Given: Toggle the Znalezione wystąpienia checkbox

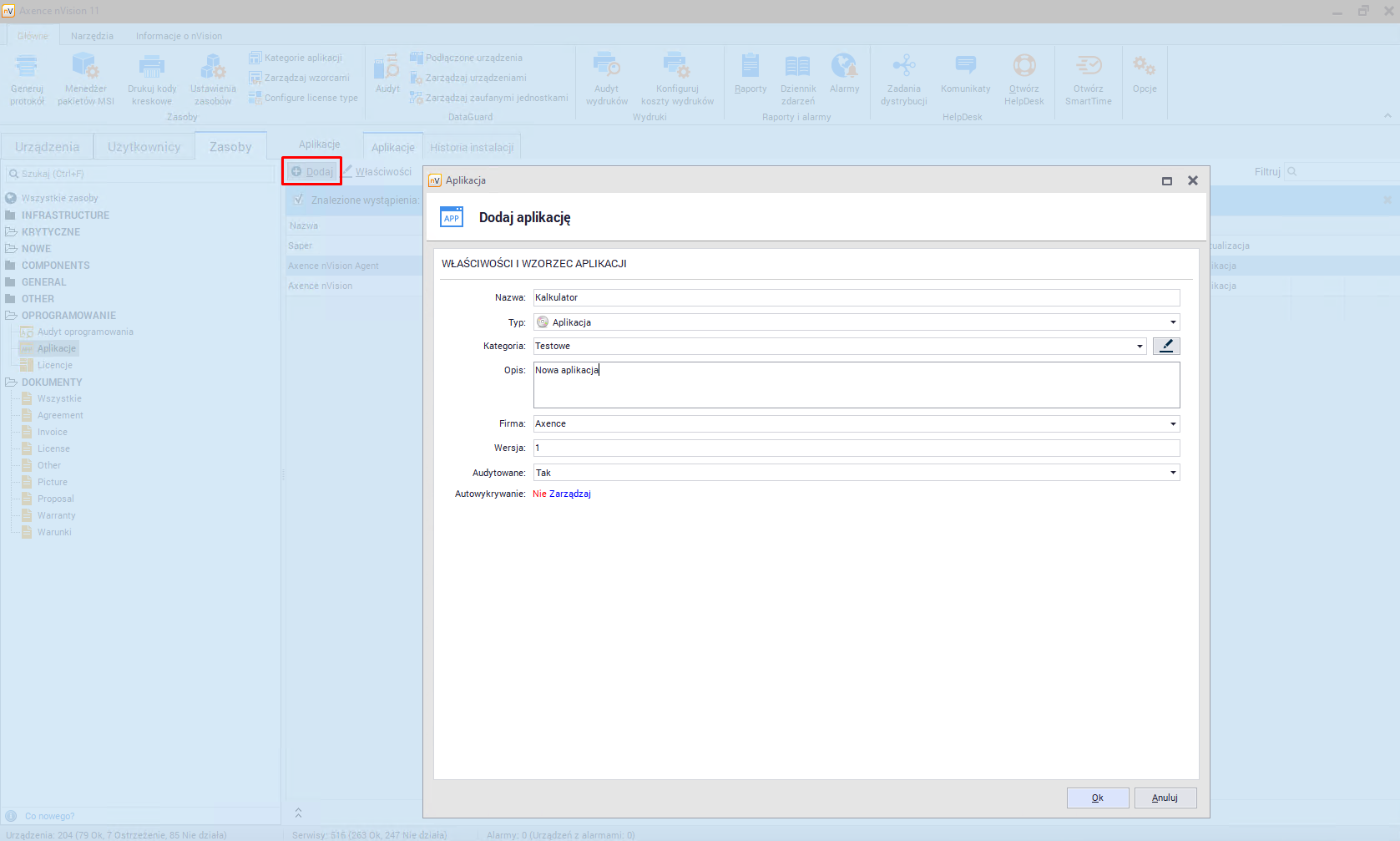Looking at the screenshot, I should click(x=299, y=200).
